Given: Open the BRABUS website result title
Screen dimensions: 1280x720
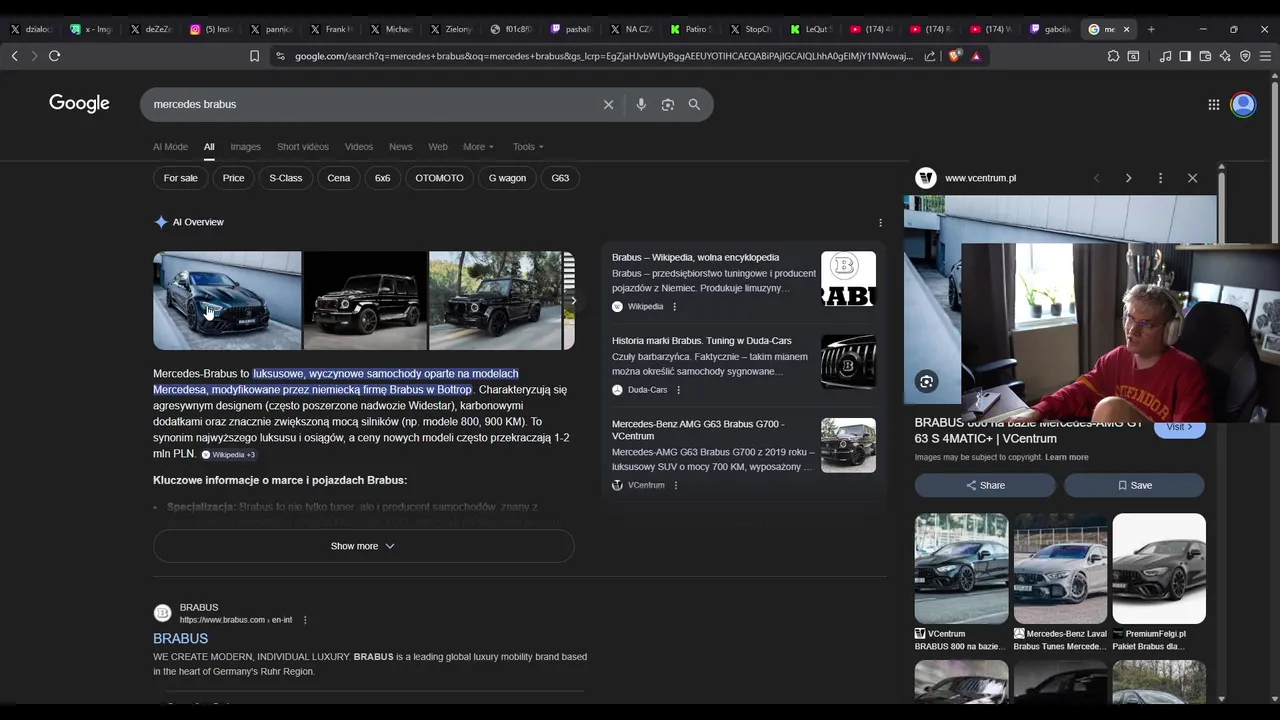Looking at the screenshot, I should [x=180, y=638].
